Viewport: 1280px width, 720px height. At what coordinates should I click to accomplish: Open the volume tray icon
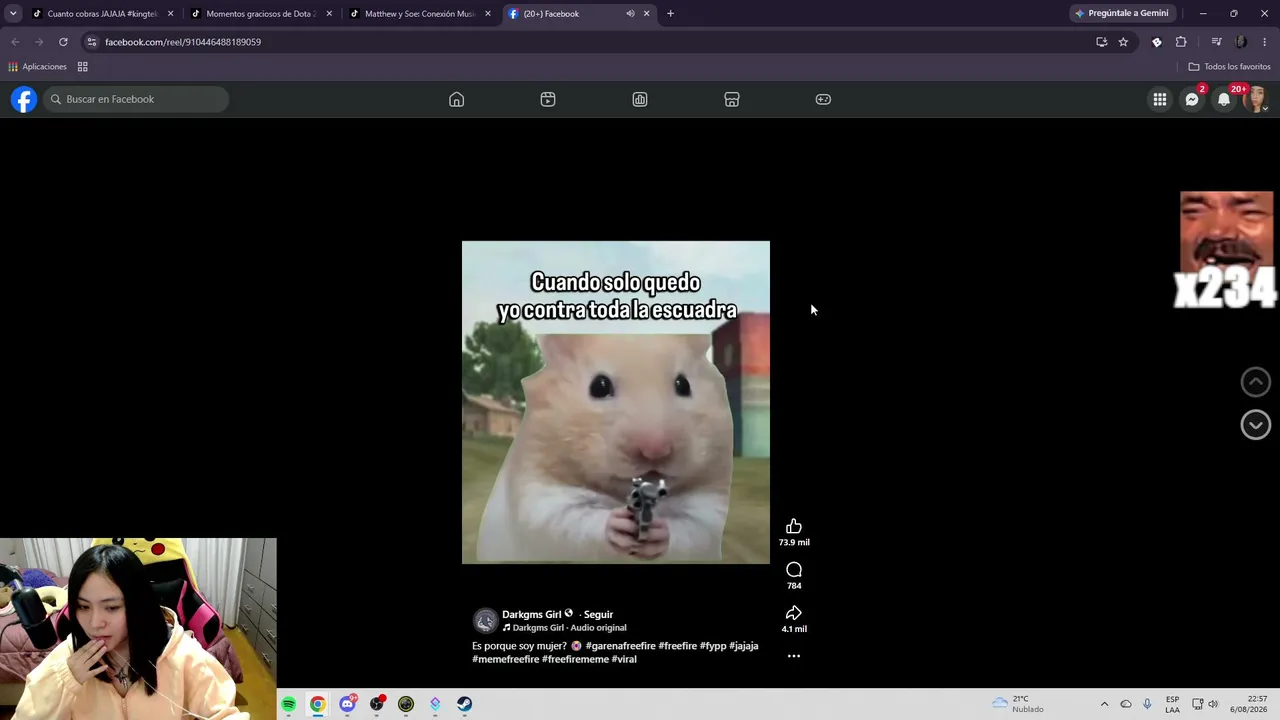point(1213,704)
